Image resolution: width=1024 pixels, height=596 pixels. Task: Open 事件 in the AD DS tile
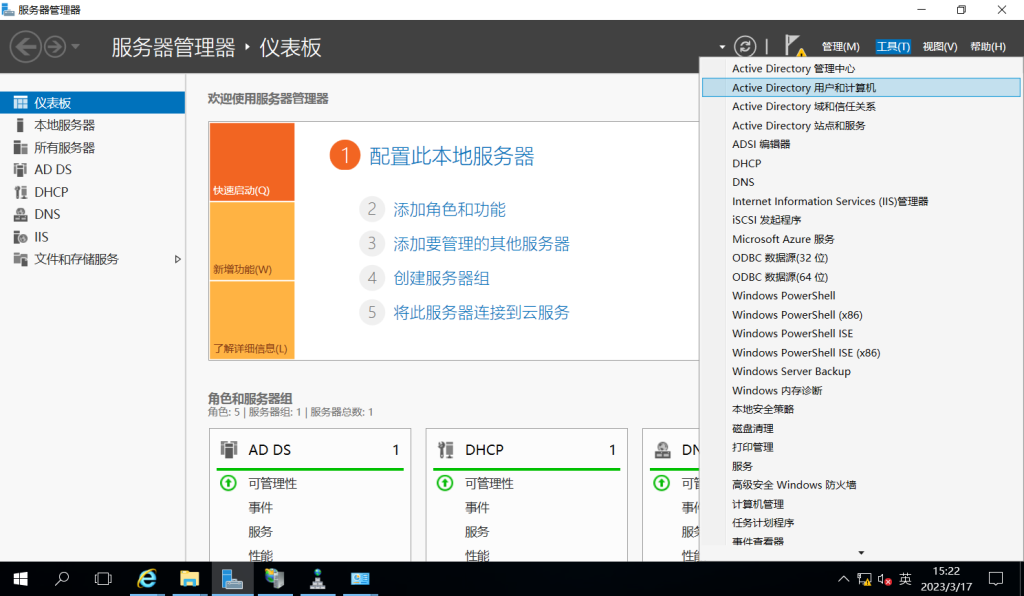[261, 508]
